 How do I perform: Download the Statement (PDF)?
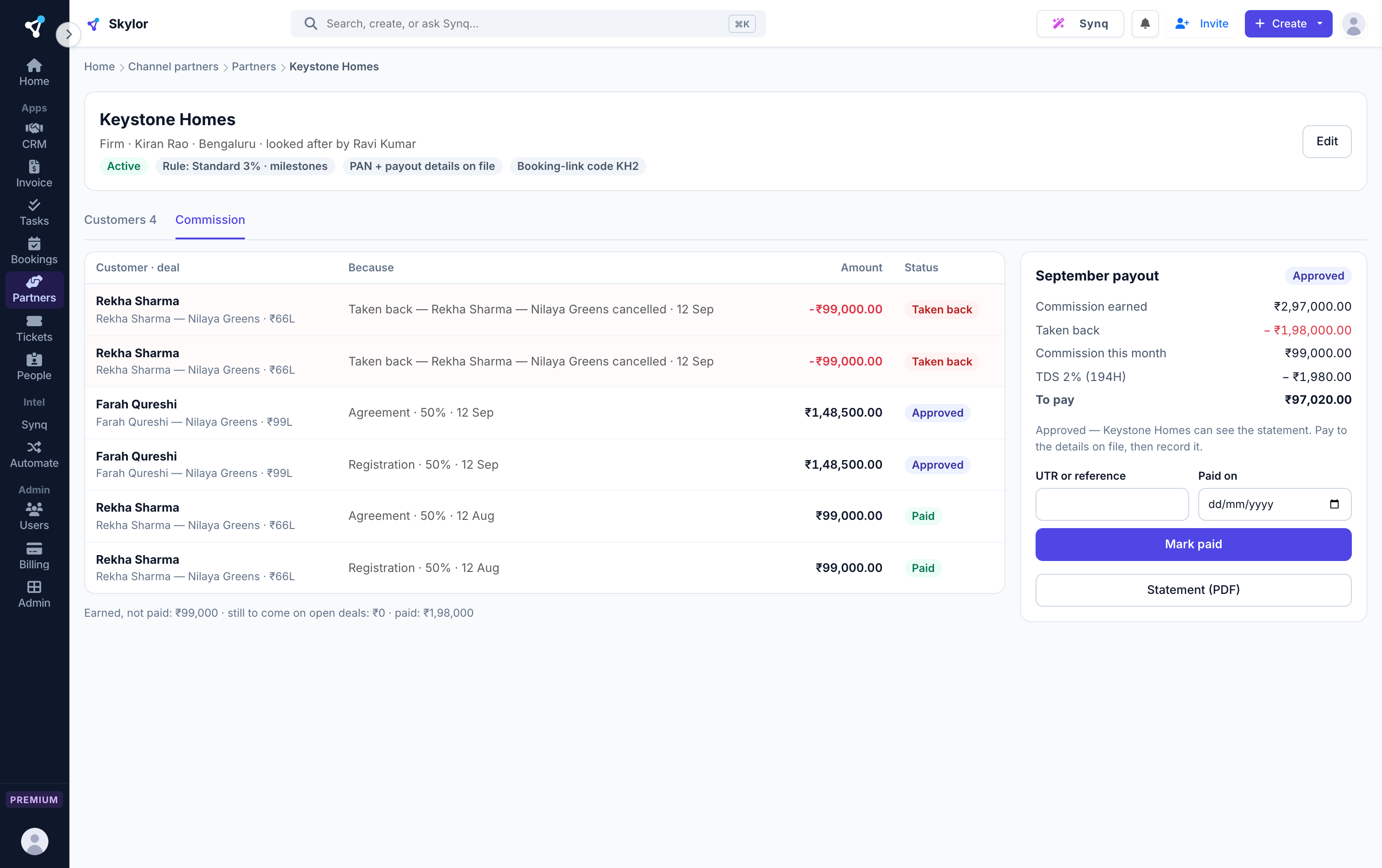[x=1193, y=590]
